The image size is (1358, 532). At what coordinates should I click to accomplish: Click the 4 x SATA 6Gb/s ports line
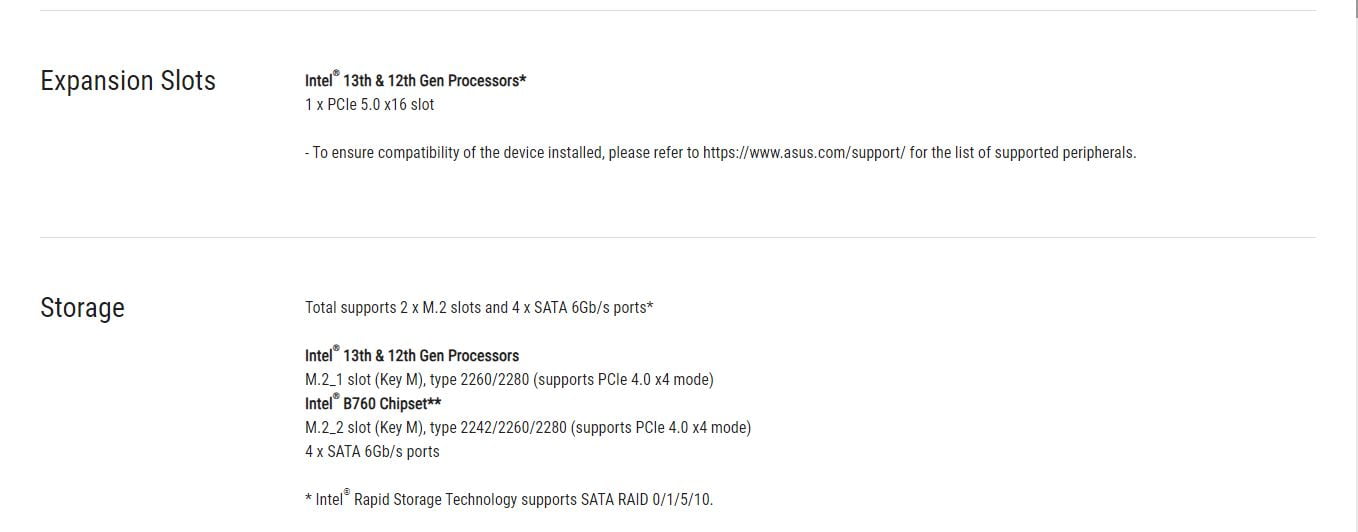372,451
